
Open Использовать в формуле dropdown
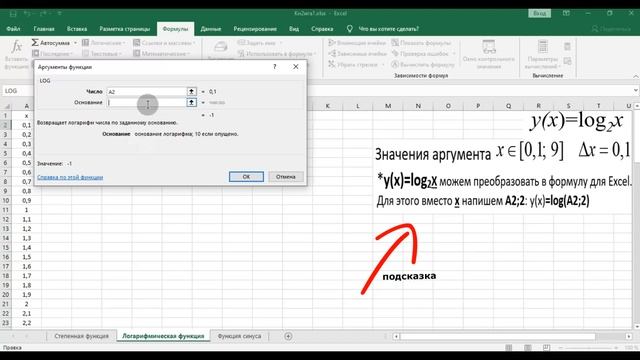[x=277, y=53]
